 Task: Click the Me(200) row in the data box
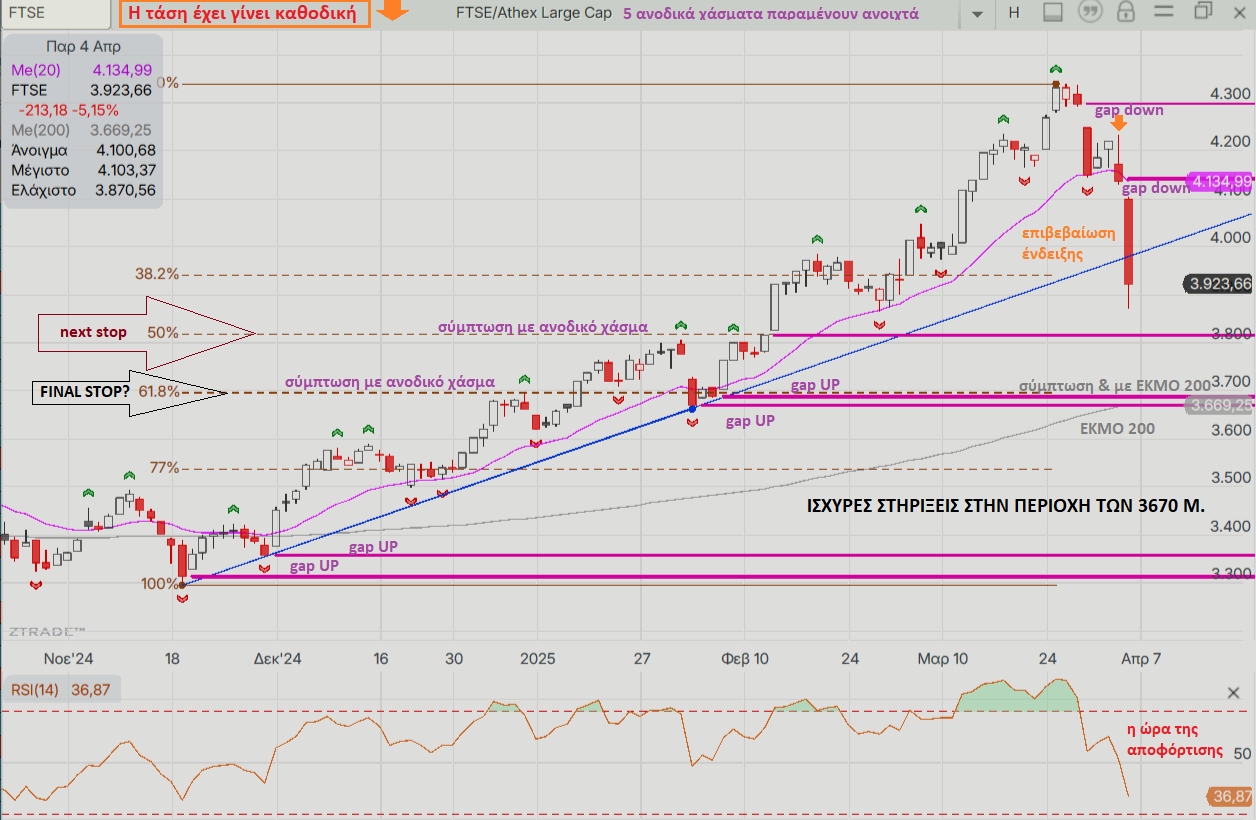[x=81, y=130]
